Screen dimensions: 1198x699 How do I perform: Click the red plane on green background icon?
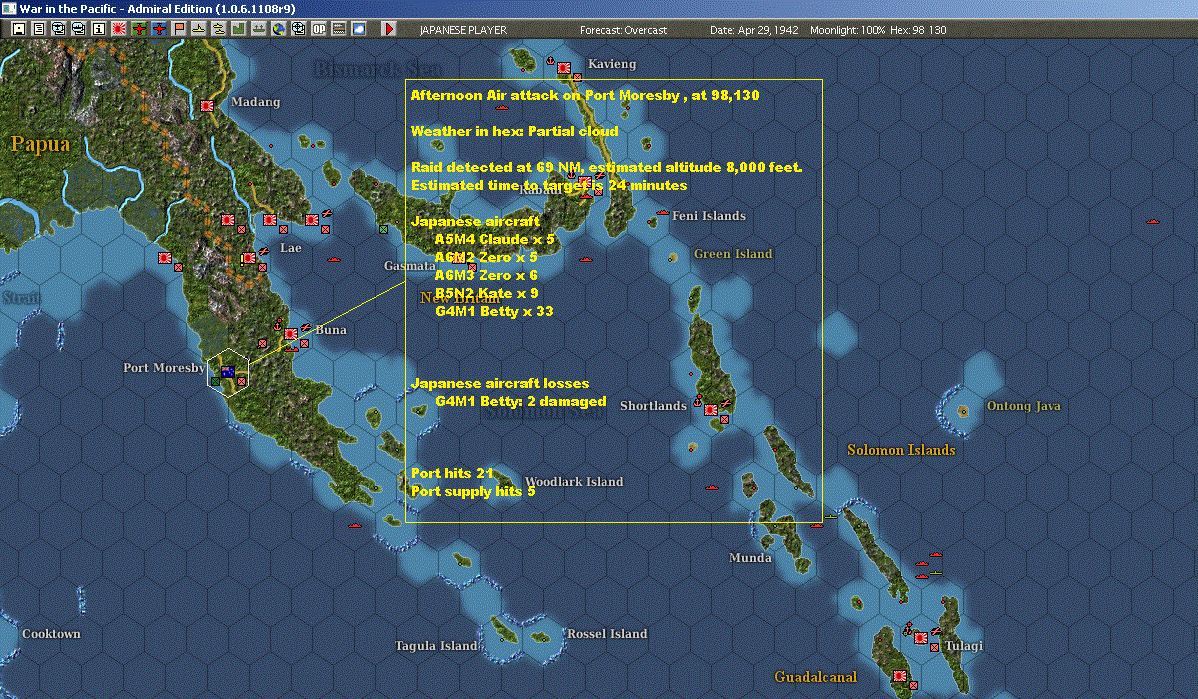pos(139,29)
